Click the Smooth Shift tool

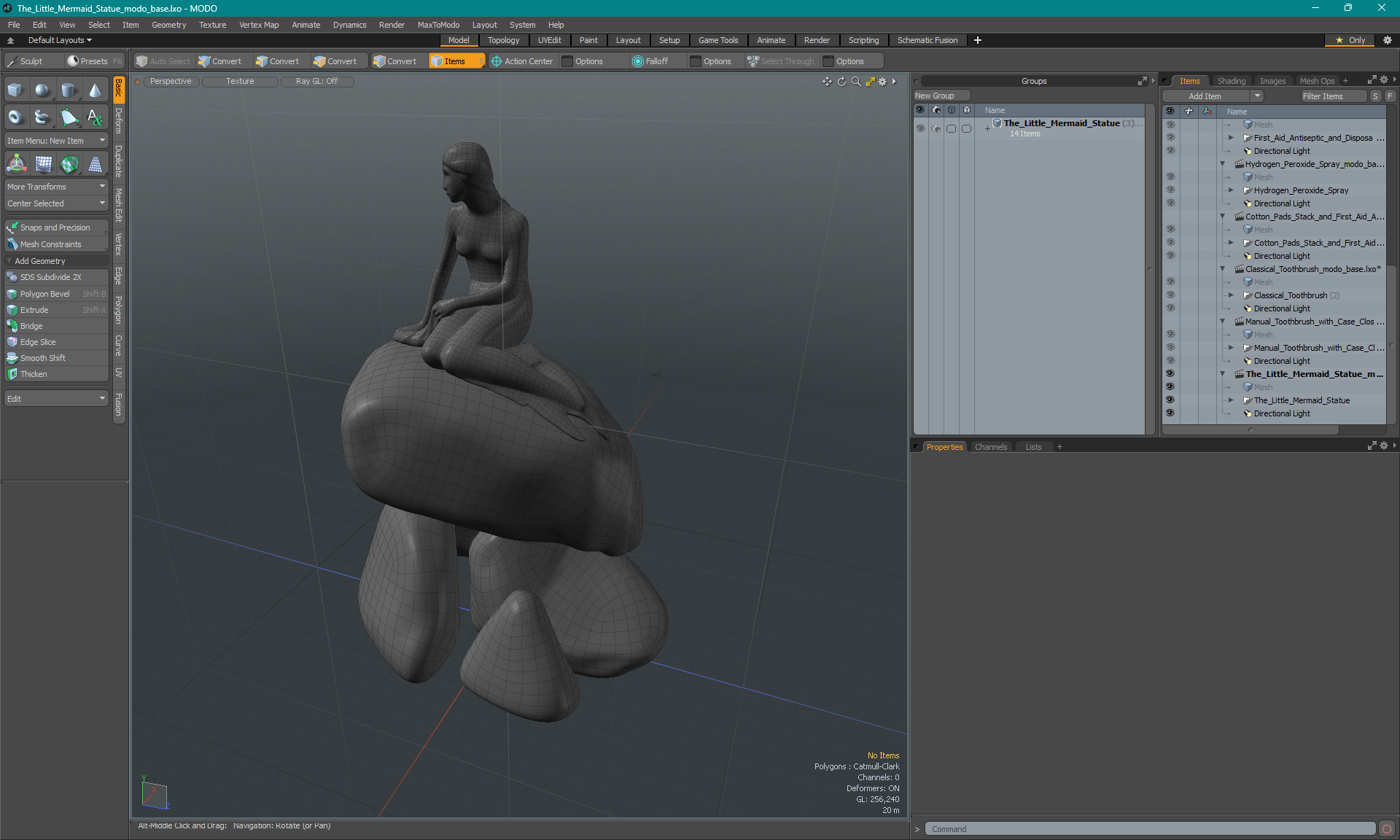click(x=56, y=358)
